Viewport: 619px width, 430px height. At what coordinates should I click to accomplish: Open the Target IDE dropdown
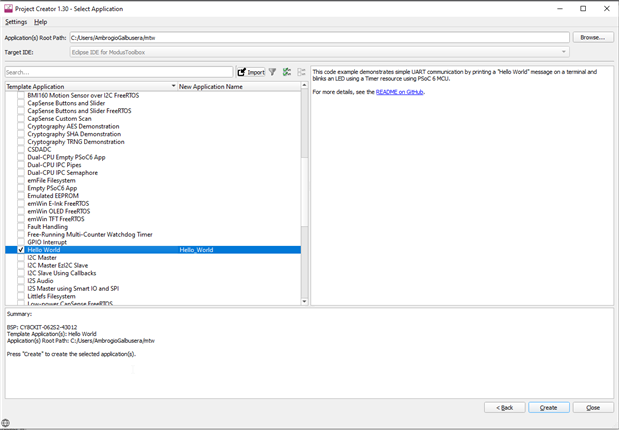pyautogui.click(x=320, y=52)
